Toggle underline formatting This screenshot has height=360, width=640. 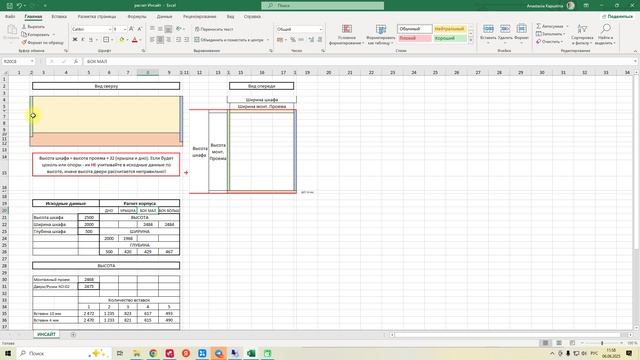coord(91,40)
